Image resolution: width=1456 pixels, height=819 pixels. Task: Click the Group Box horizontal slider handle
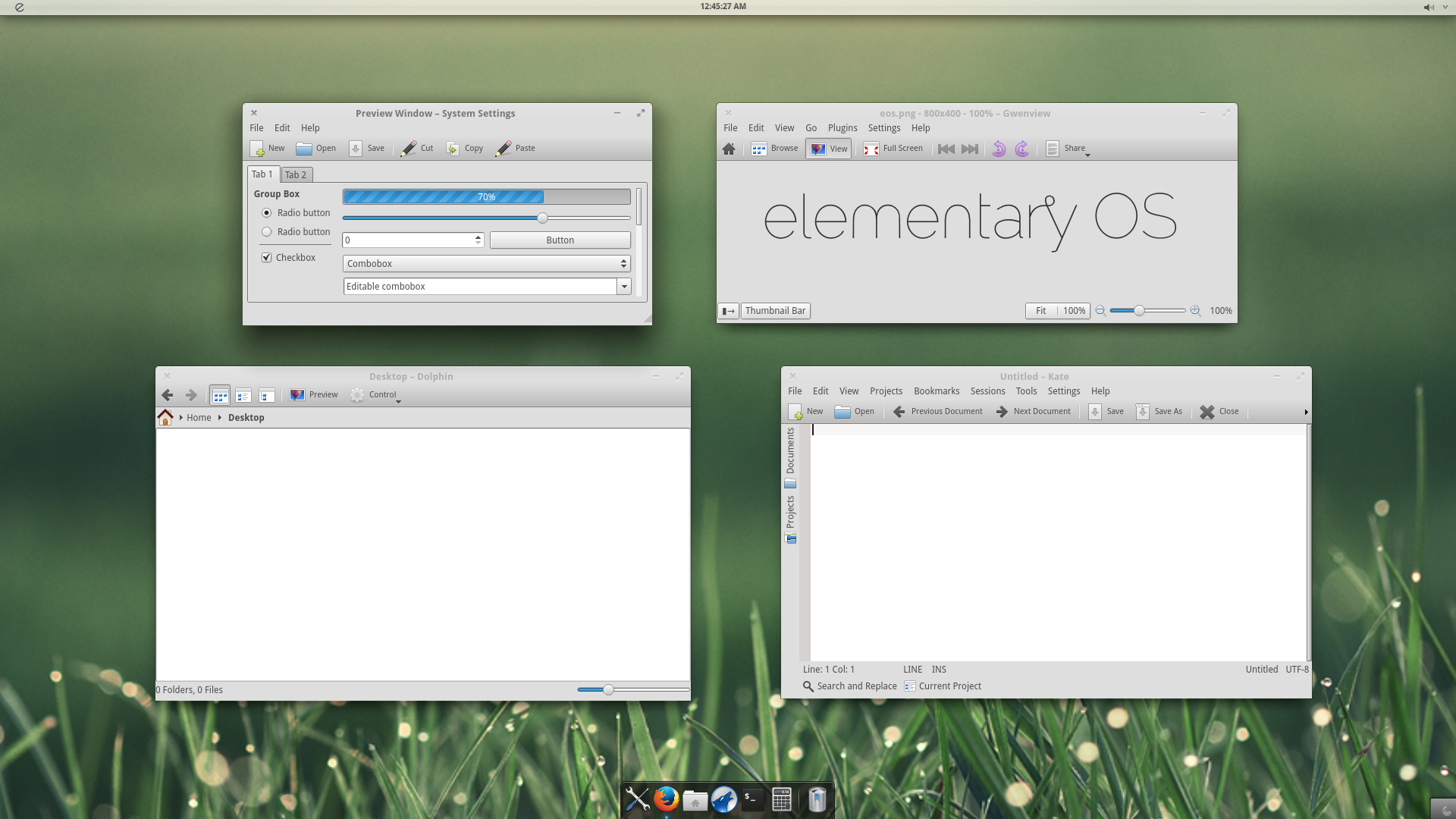542,218
